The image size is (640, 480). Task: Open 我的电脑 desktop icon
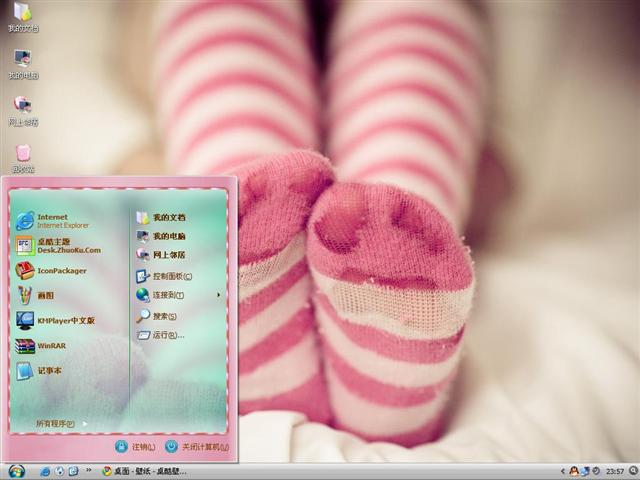pos(23,64)
